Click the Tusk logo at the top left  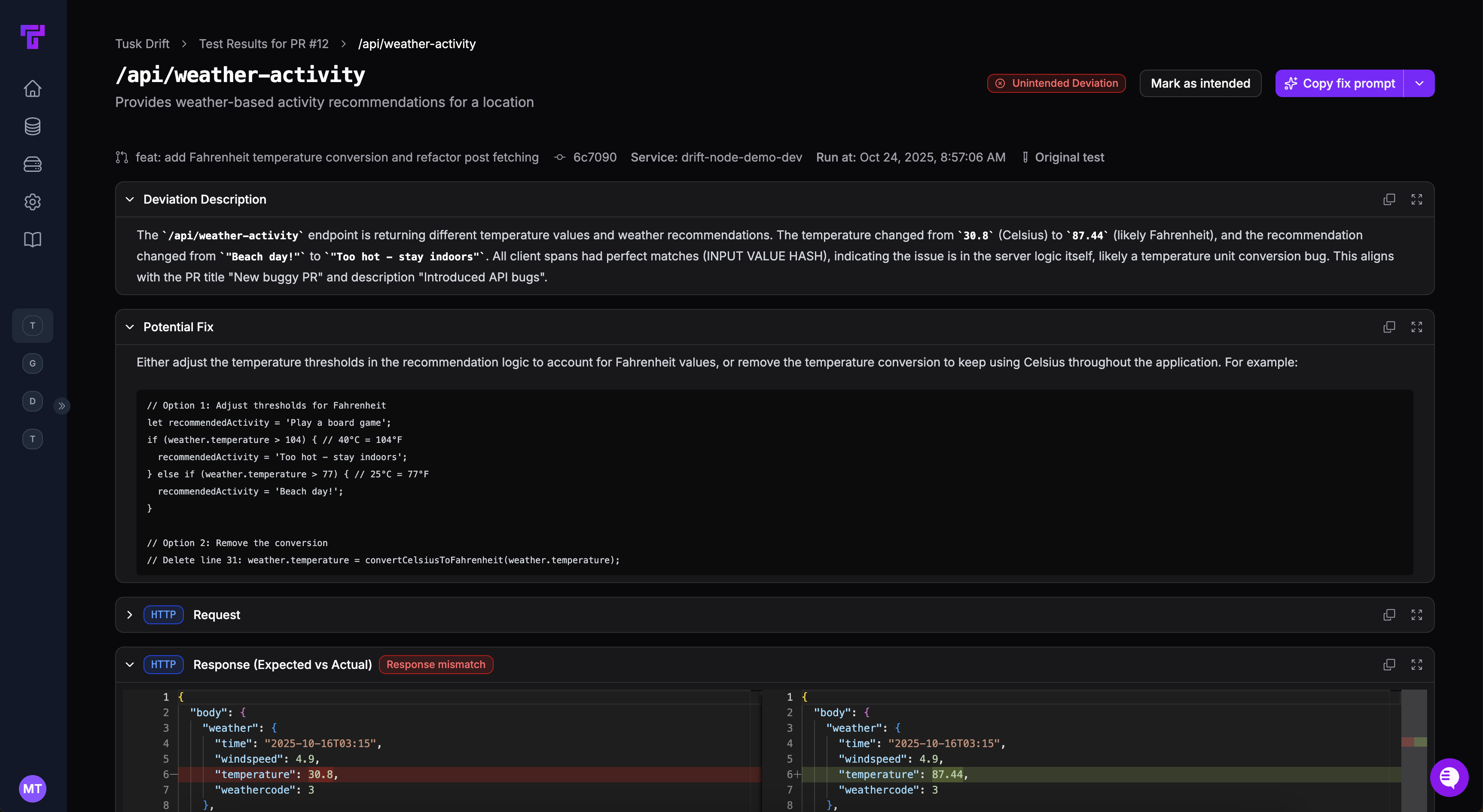(x=32, y=37)
